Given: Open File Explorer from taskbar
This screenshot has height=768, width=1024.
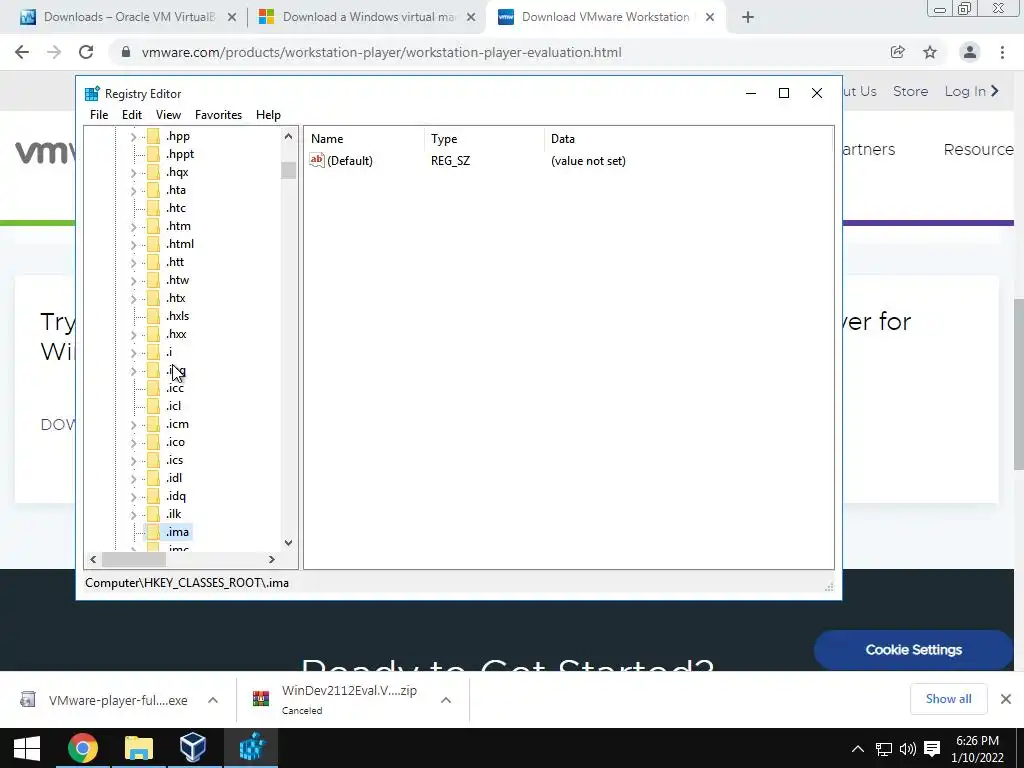Looking at the screenshot, I should 138,748.
